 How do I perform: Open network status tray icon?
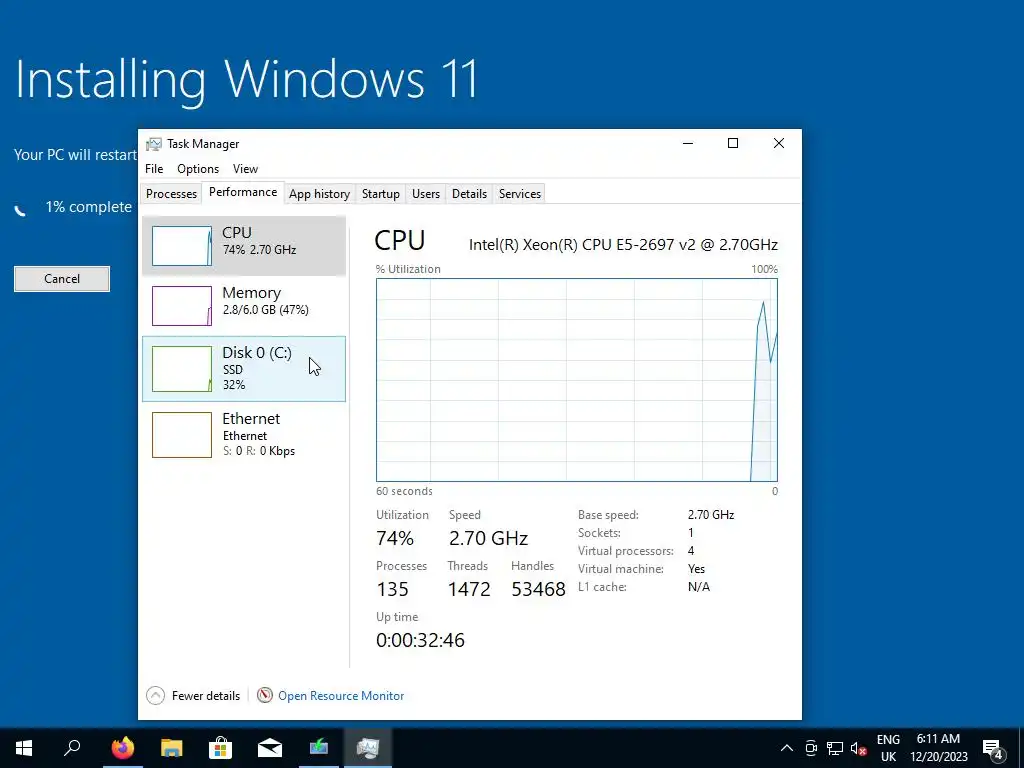coord(835,748)
